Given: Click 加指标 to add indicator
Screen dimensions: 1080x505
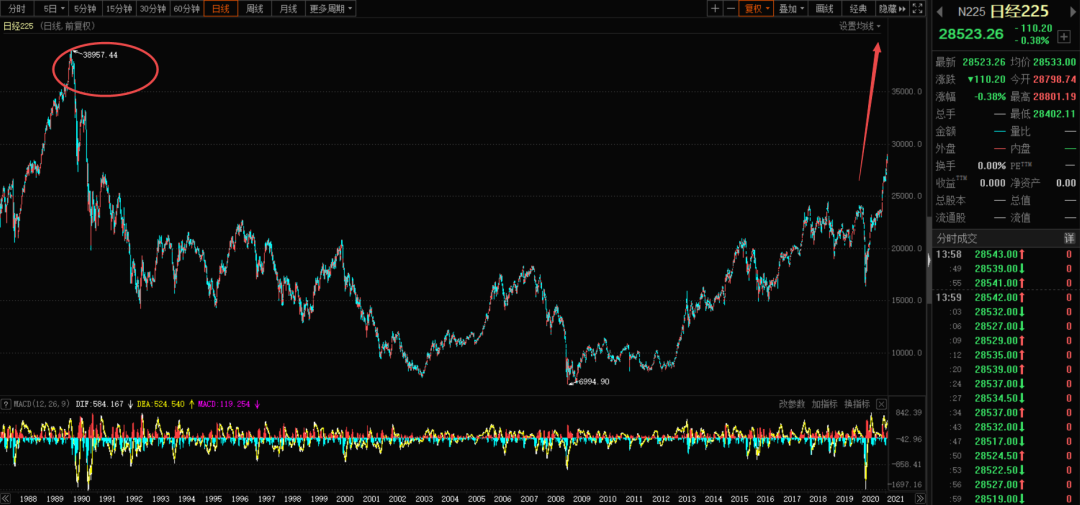Looking at the screenshot, I should click(824, 404).
